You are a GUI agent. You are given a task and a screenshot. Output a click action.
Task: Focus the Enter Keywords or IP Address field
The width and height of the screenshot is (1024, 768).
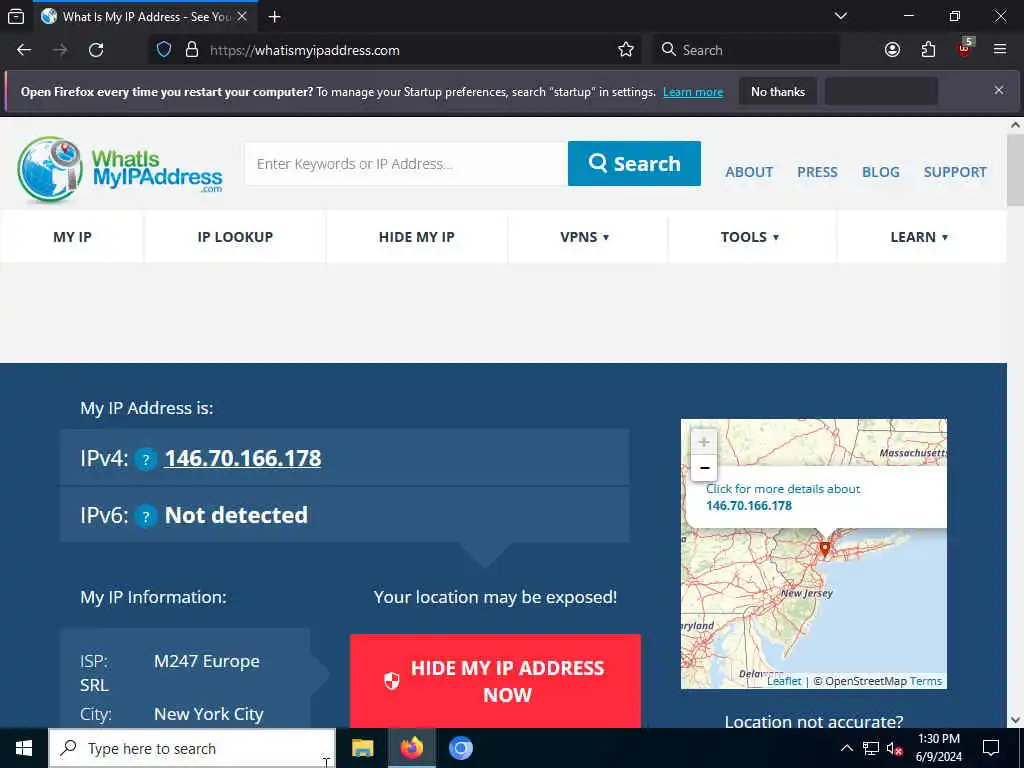406,164
